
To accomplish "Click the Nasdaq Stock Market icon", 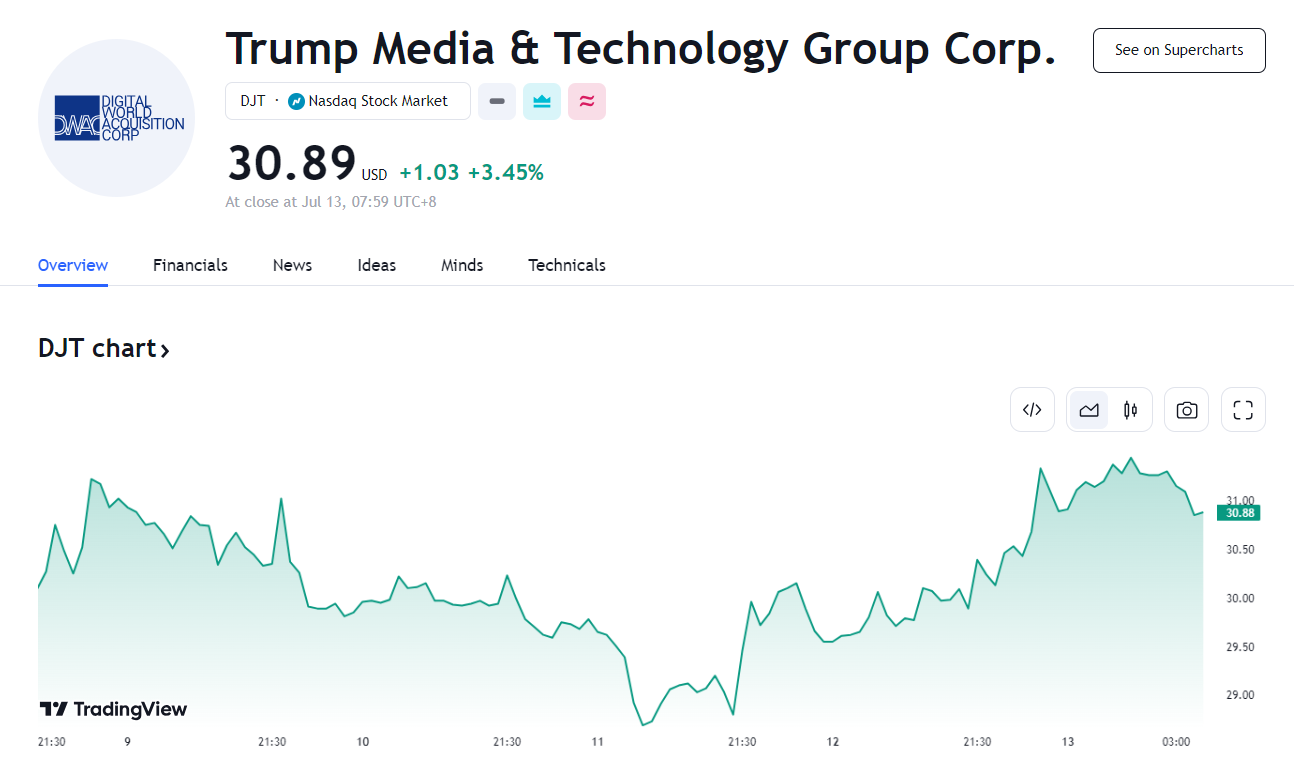I will click(x=296, y=101).
